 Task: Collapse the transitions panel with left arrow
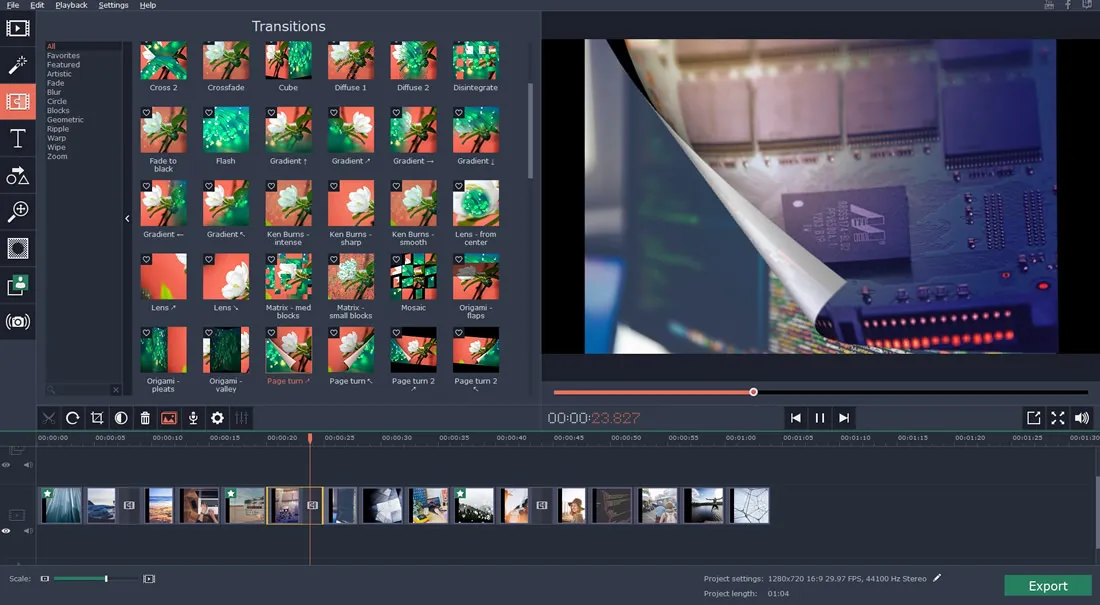coord(127,218)
